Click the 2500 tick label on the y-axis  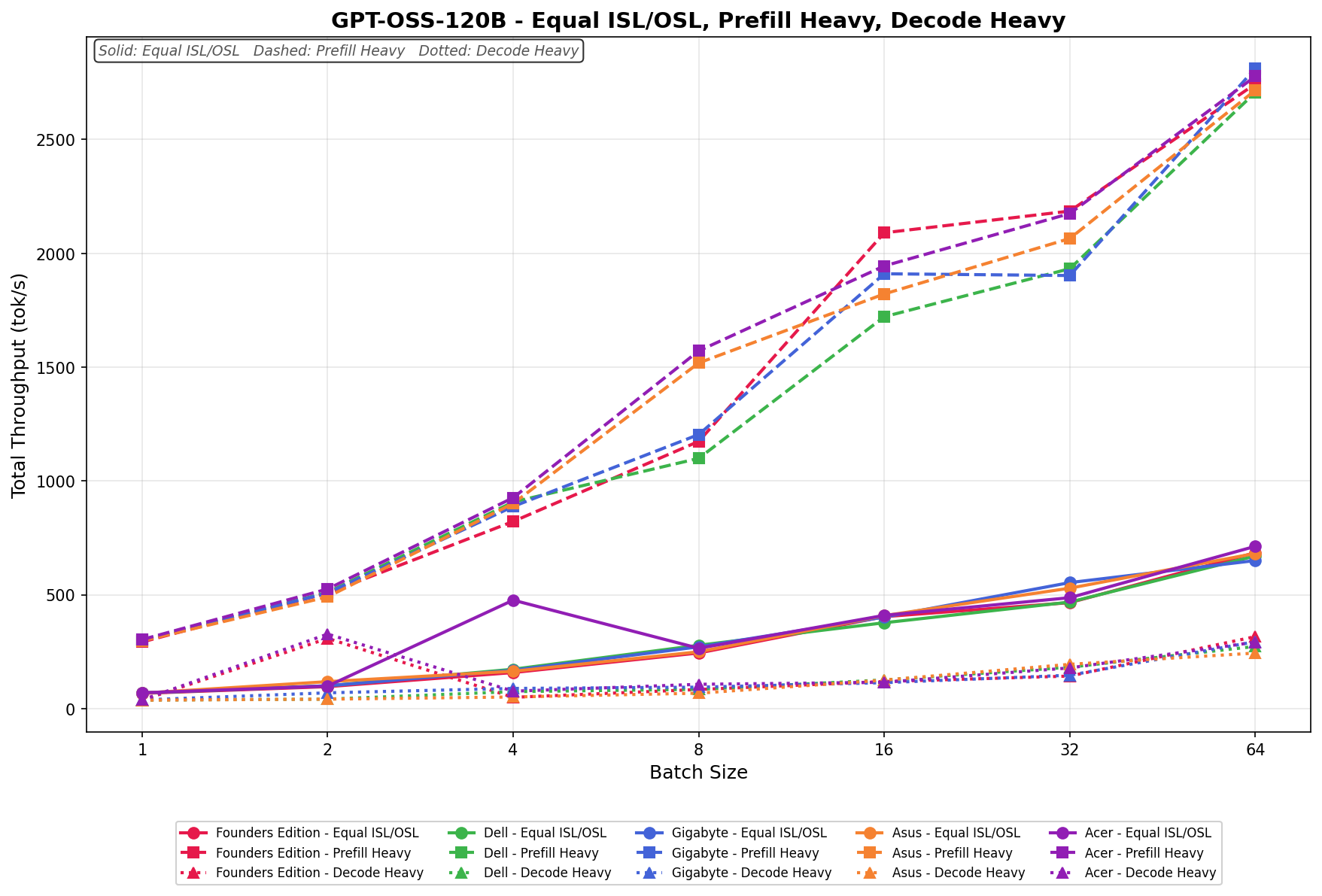click(63, 140)
